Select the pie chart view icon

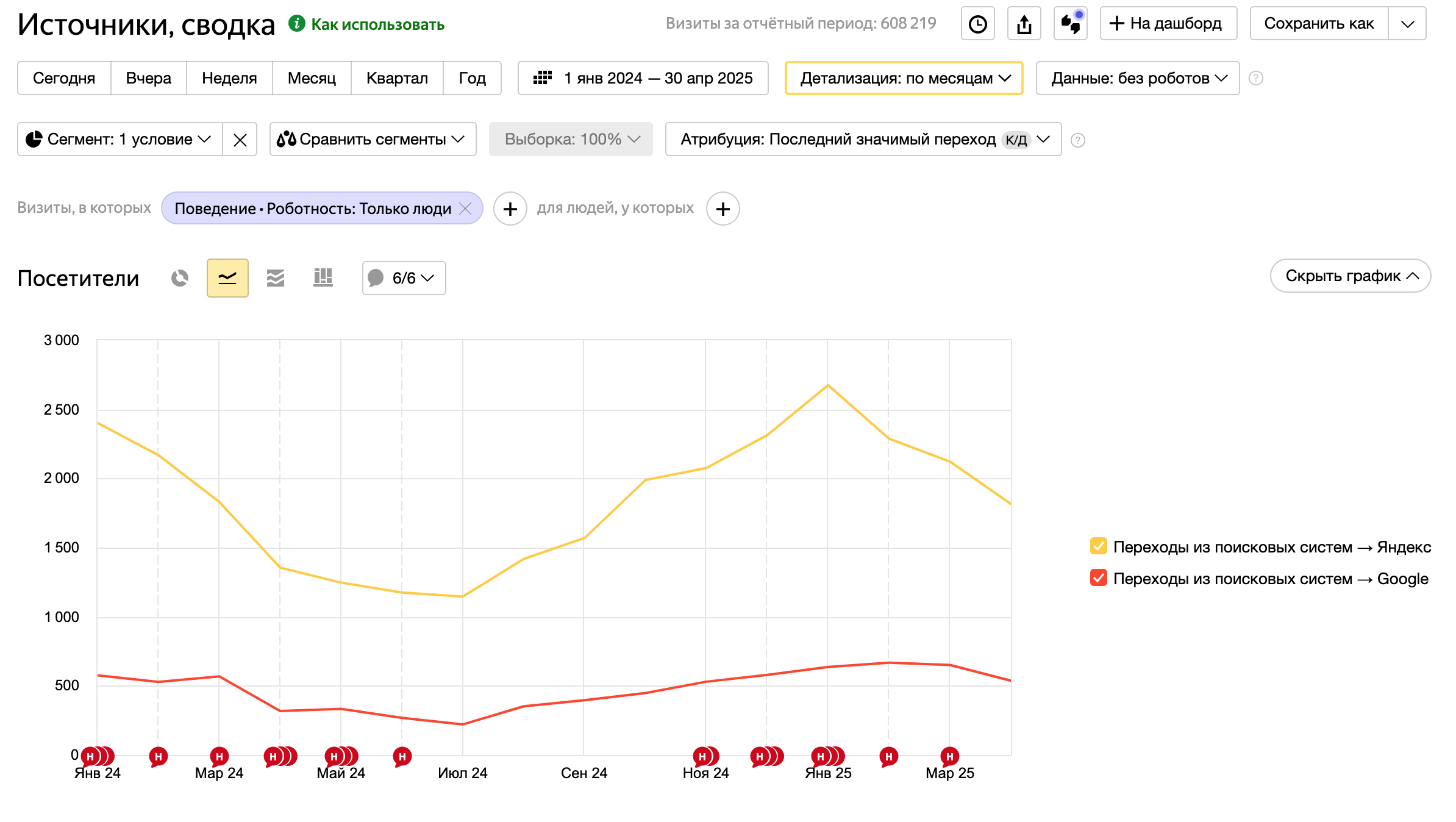point(180,278)
